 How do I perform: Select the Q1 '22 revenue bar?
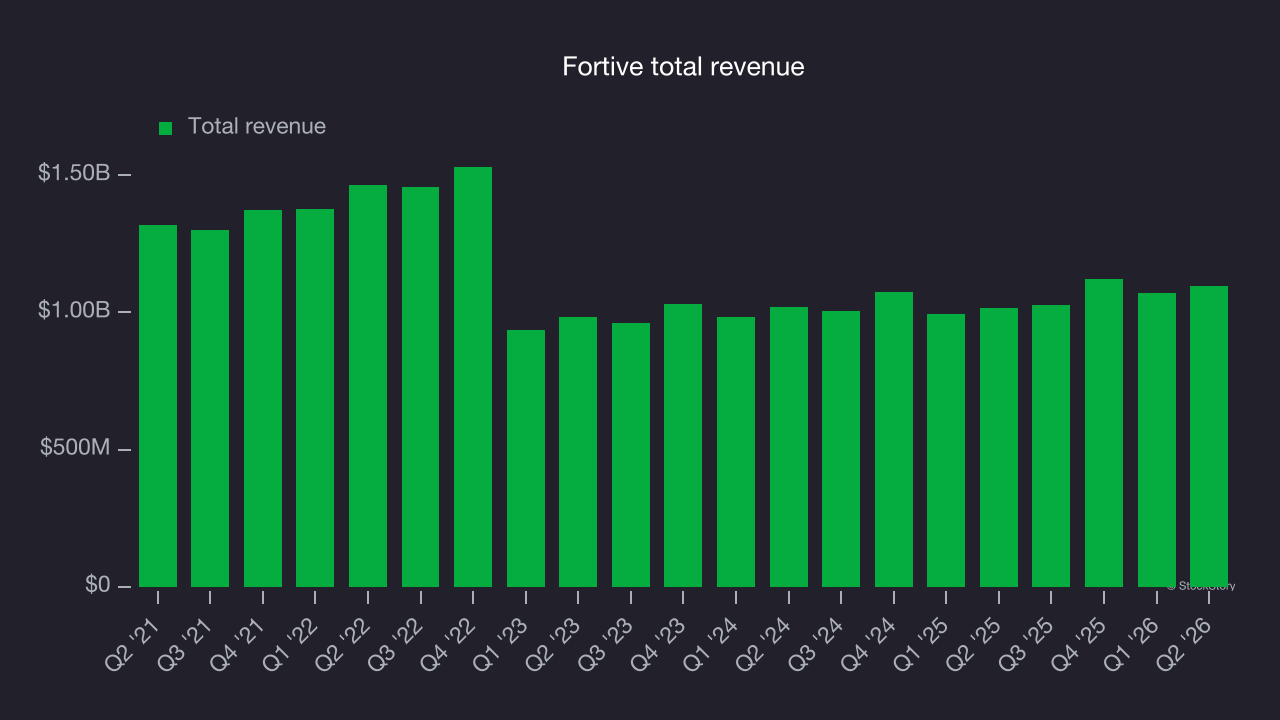click(315, 398)
